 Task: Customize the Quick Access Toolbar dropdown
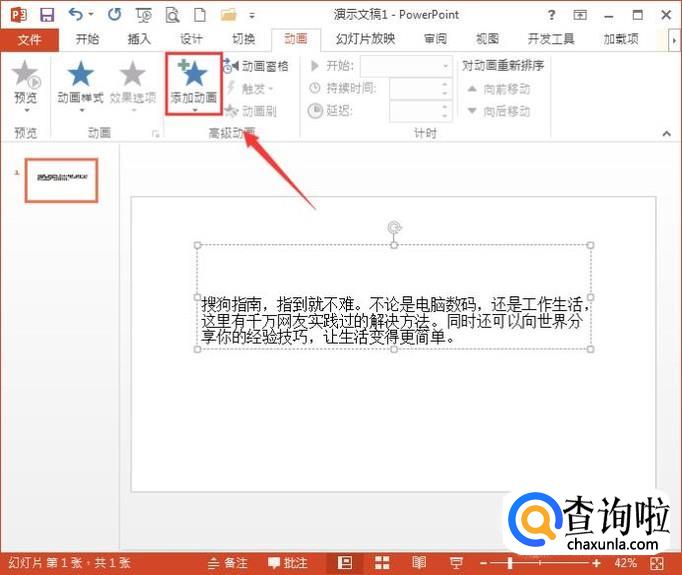252,16
